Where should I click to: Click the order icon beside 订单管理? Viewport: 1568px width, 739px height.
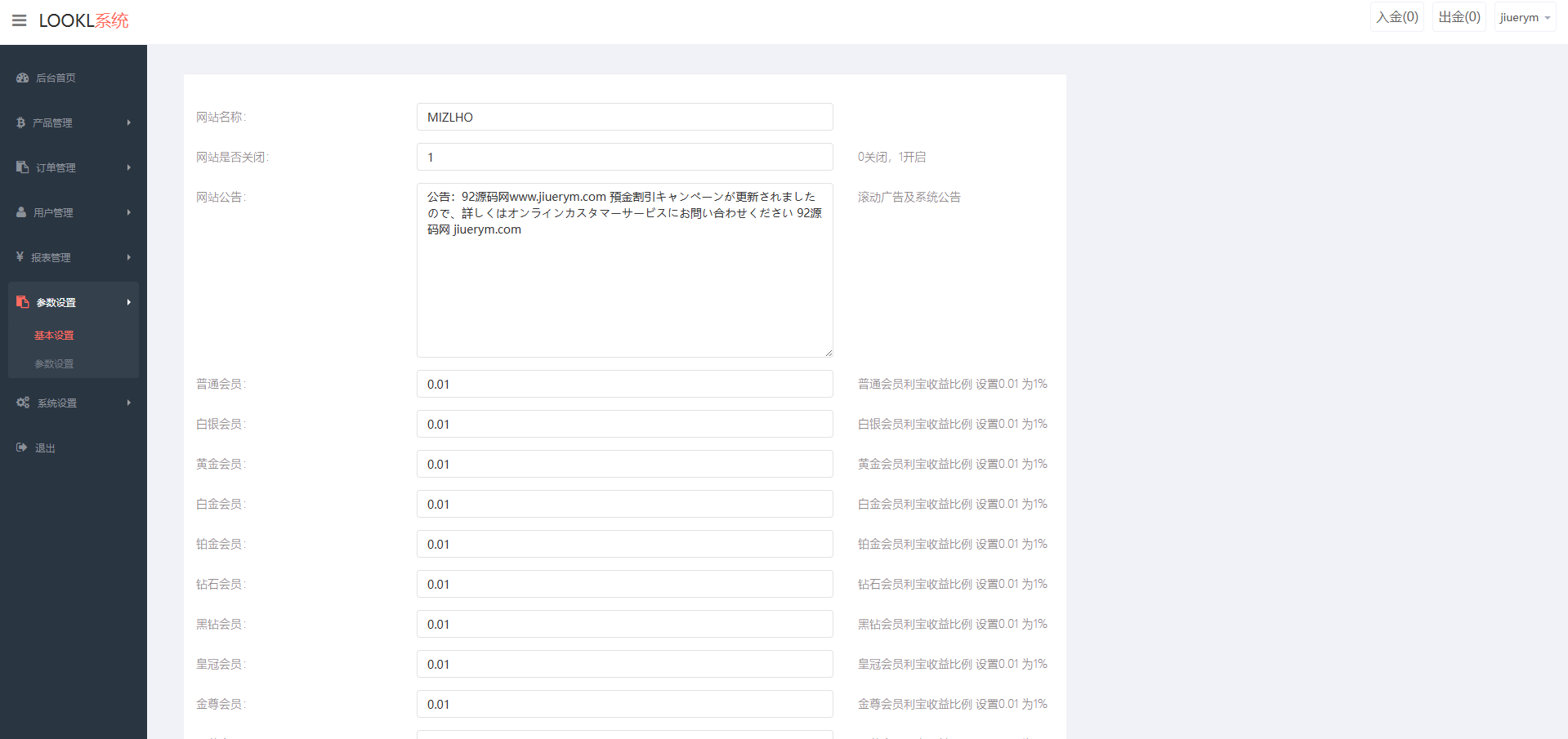point(22,167)
